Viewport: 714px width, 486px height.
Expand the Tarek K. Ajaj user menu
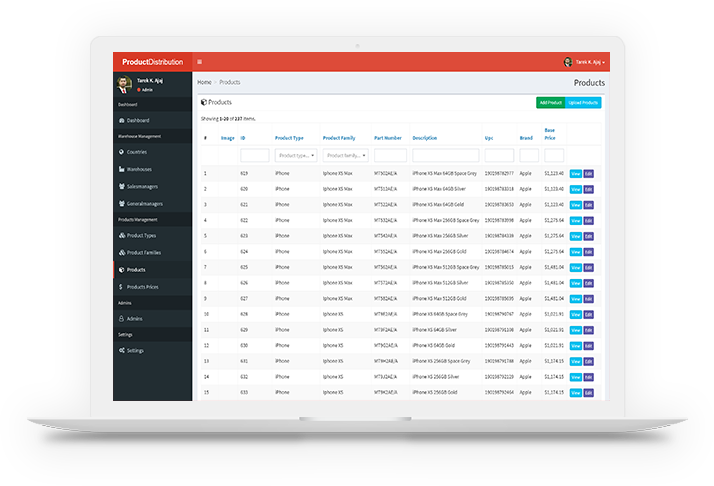tap(585, 62)
